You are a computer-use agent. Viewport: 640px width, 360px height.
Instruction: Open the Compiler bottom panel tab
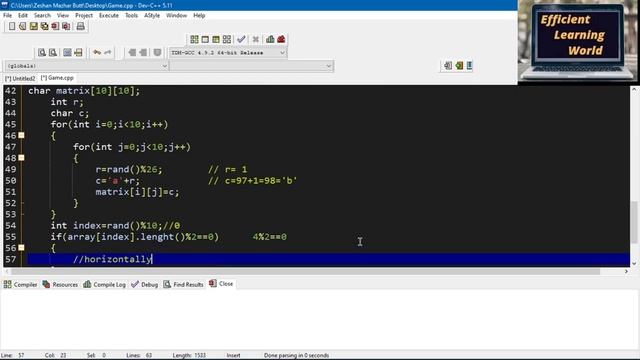[x=20, y=284]
